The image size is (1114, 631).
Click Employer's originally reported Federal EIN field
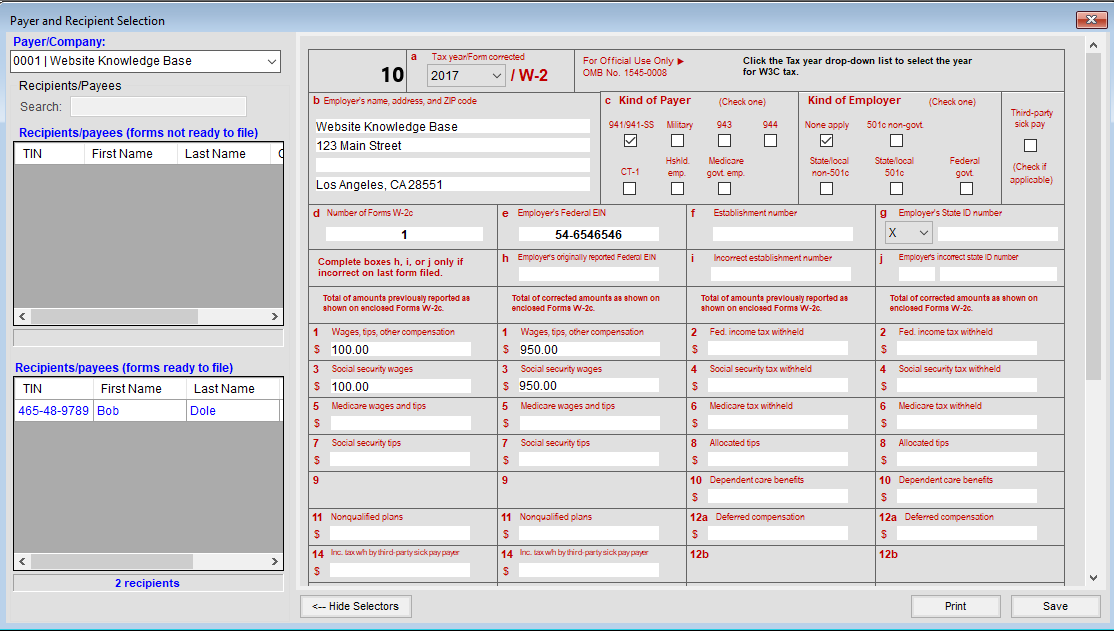click(x=588, y=274)
